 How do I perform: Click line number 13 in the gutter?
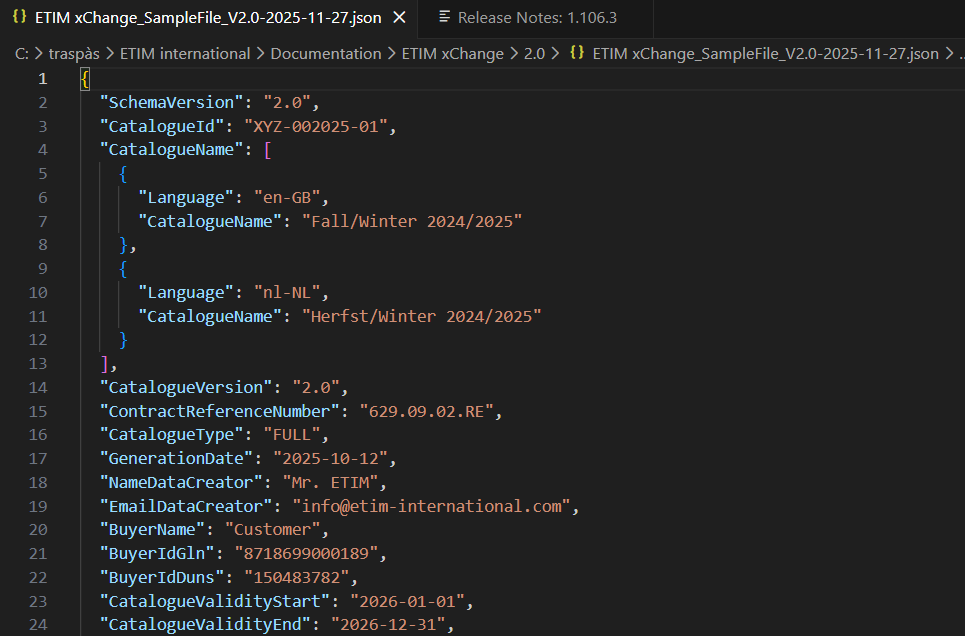click(x=38, y=363)
